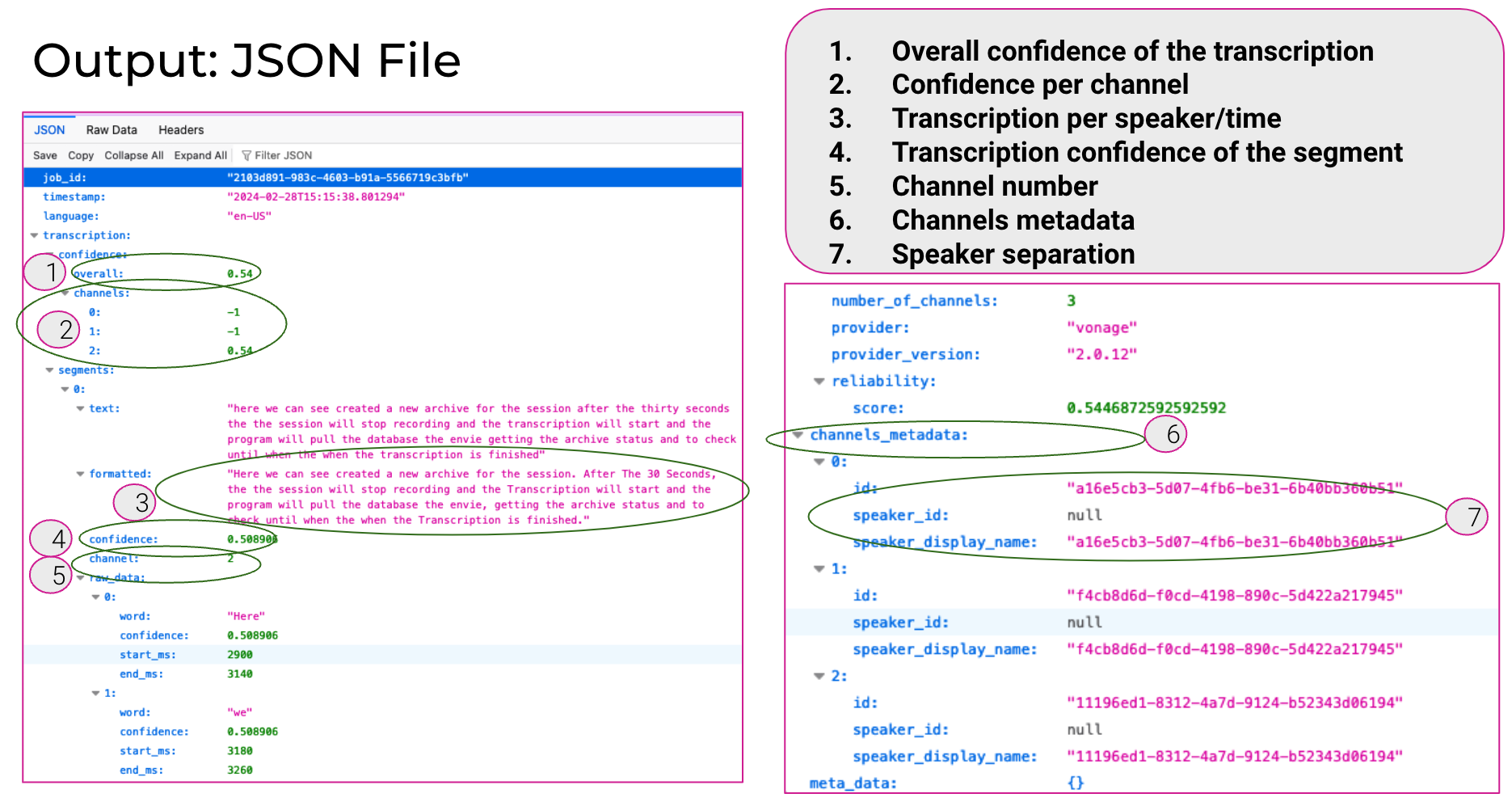Open the Headers tab
Image resolution: width=1512 pixels, height=802 pixels.
181,130
